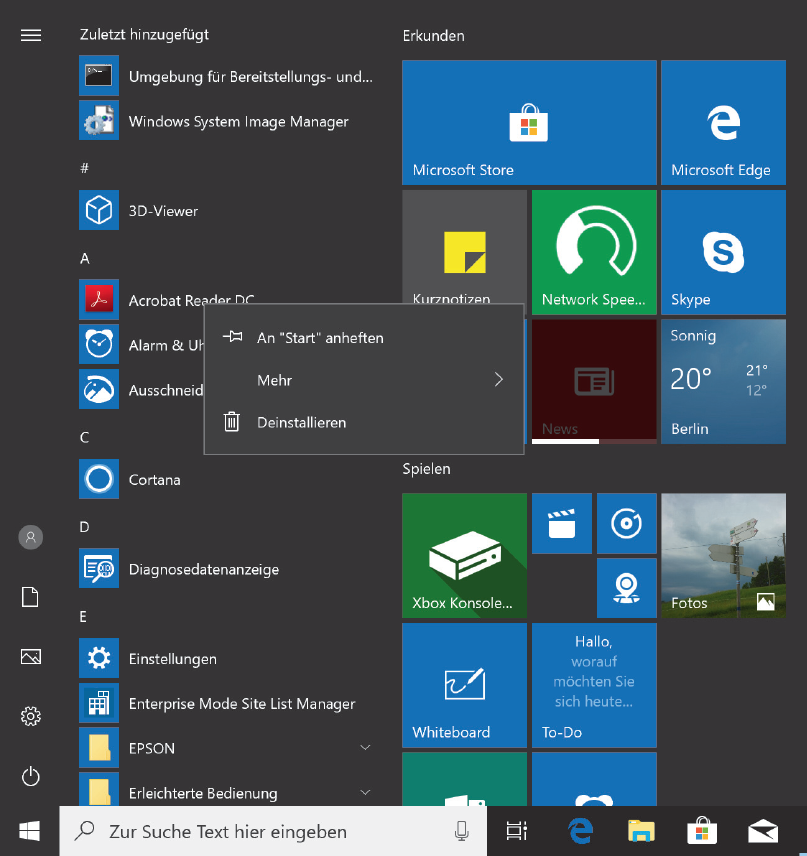Launch Cortana from the app list

tap(227, 479)
